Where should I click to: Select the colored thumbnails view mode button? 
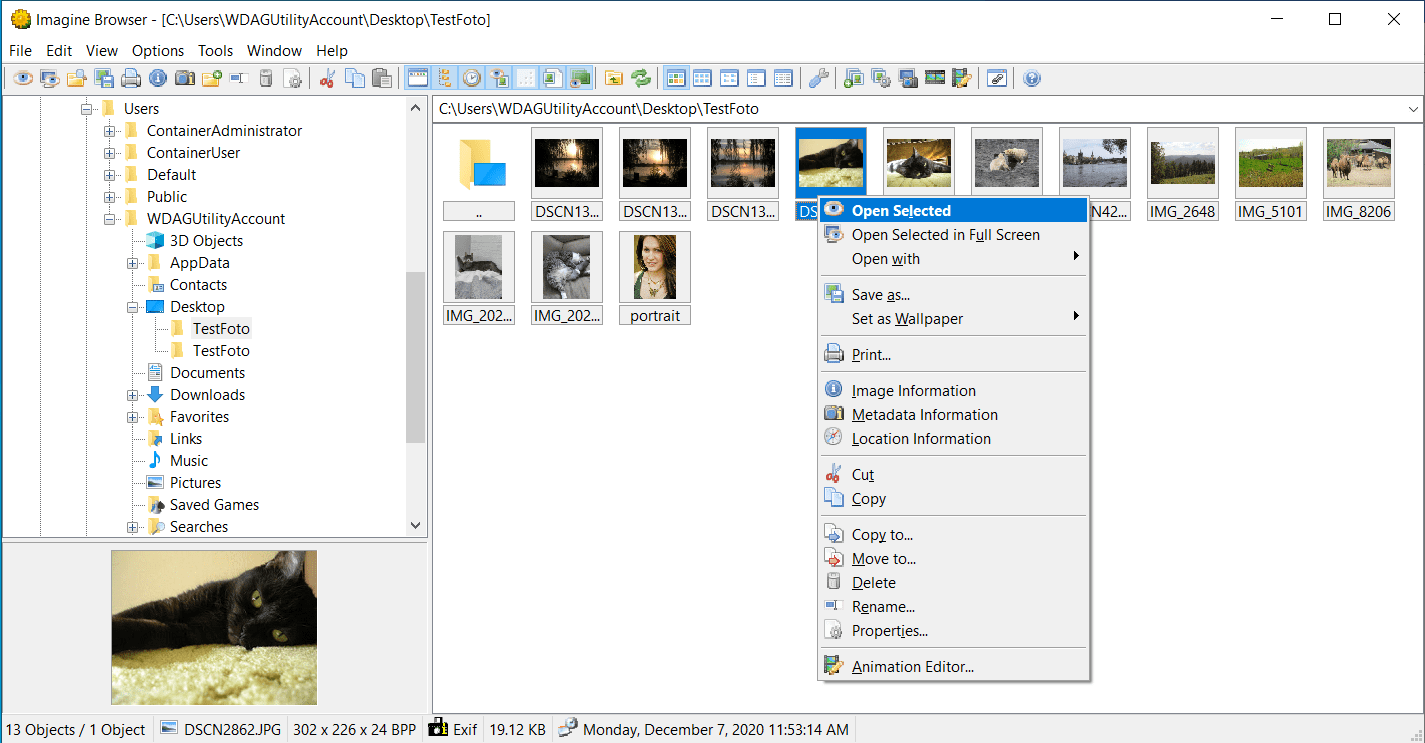pos(676,78)
